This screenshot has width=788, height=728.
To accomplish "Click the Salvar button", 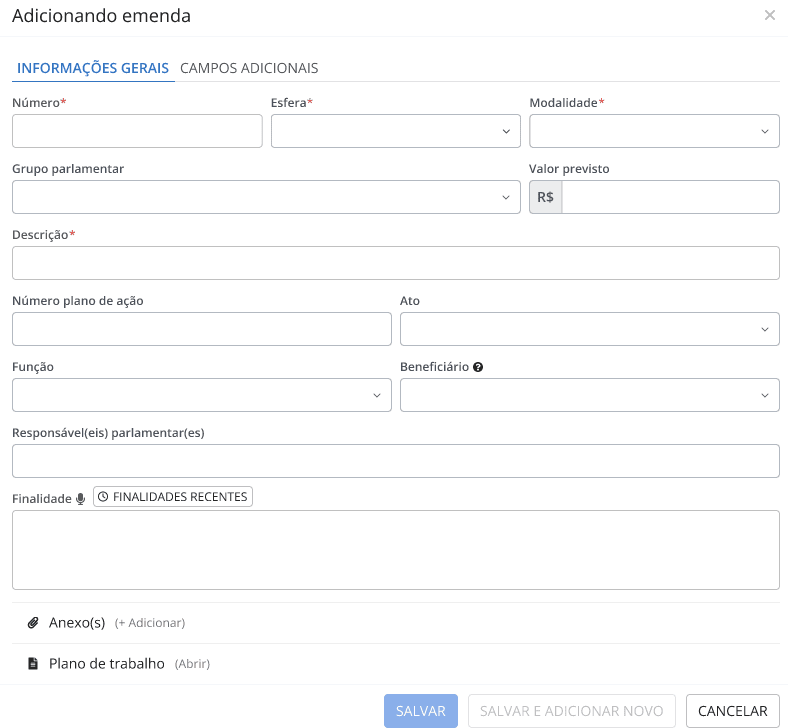I will click(421, 711).
